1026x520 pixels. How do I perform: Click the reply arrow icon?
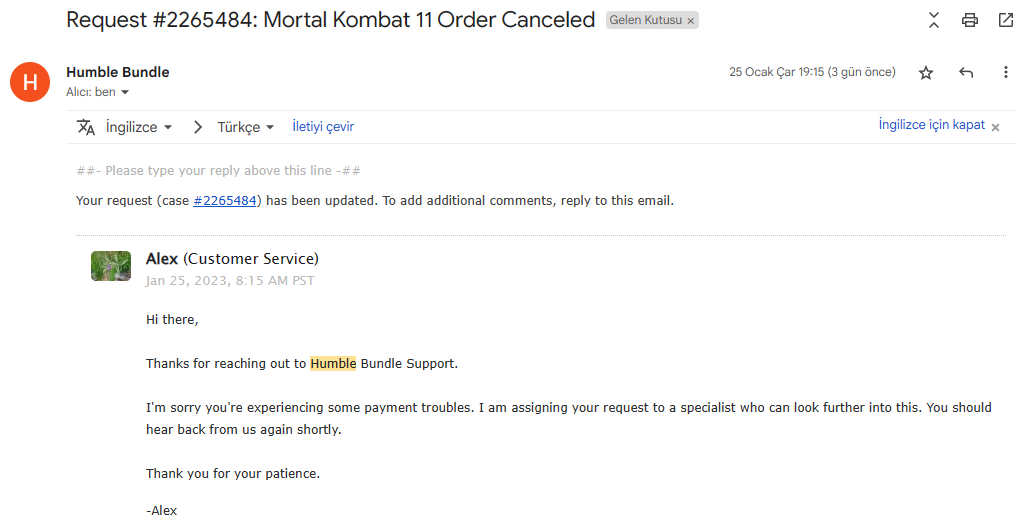tap(966, 73)
